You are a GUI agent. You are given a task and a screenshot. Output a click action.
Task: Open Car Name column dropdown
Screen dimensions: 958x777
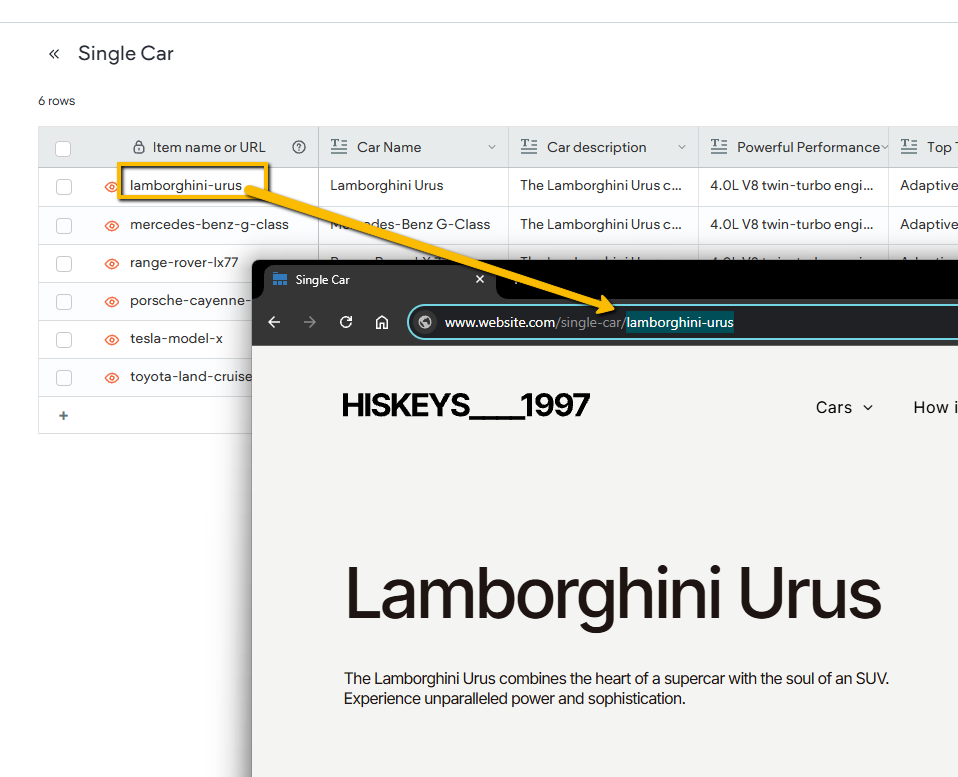(x=492, y=147)
